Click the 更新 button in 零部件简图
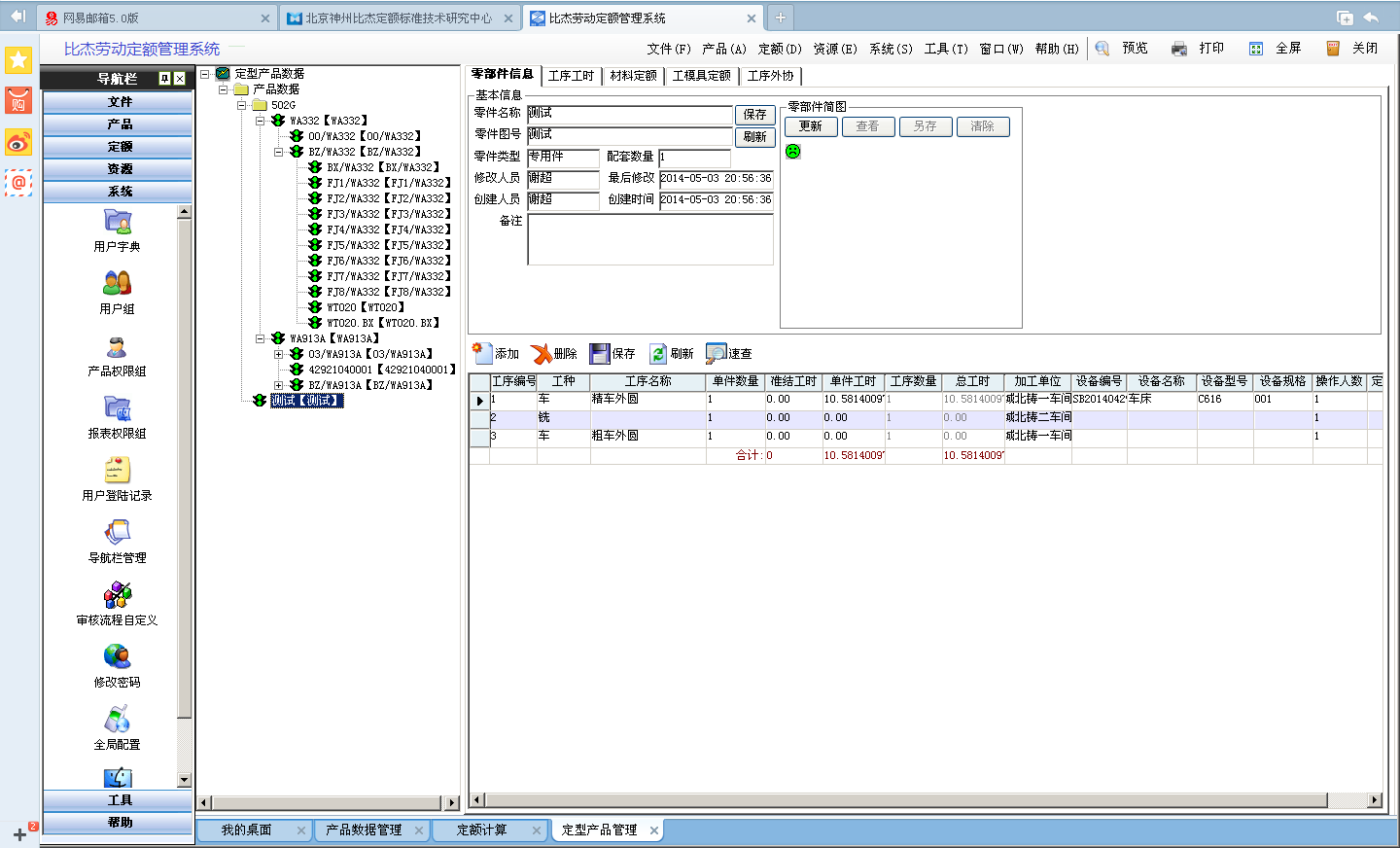This screenshot has height=848, width=1400. (x=811, y=126)
